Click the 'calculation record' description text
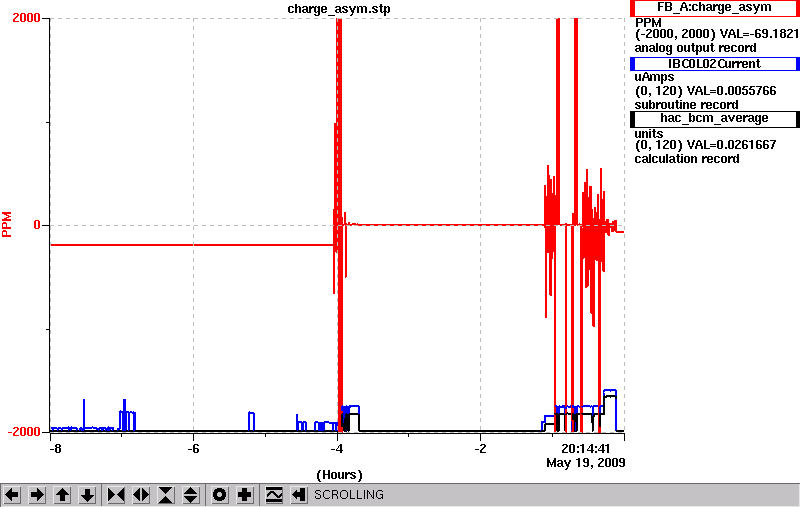The width and height of the screenshot is (800, 507). click(687, 159)
